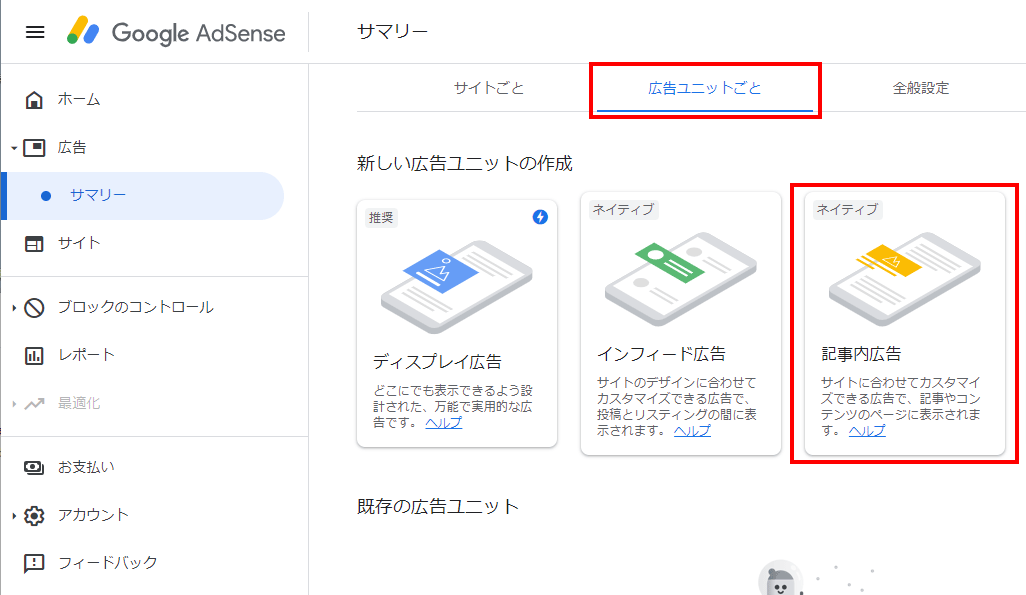Image resolution: width=1026 pixels, height=595 pixels.
Task: Select the 広告ユニットごと tab
Action: [705, 88]
